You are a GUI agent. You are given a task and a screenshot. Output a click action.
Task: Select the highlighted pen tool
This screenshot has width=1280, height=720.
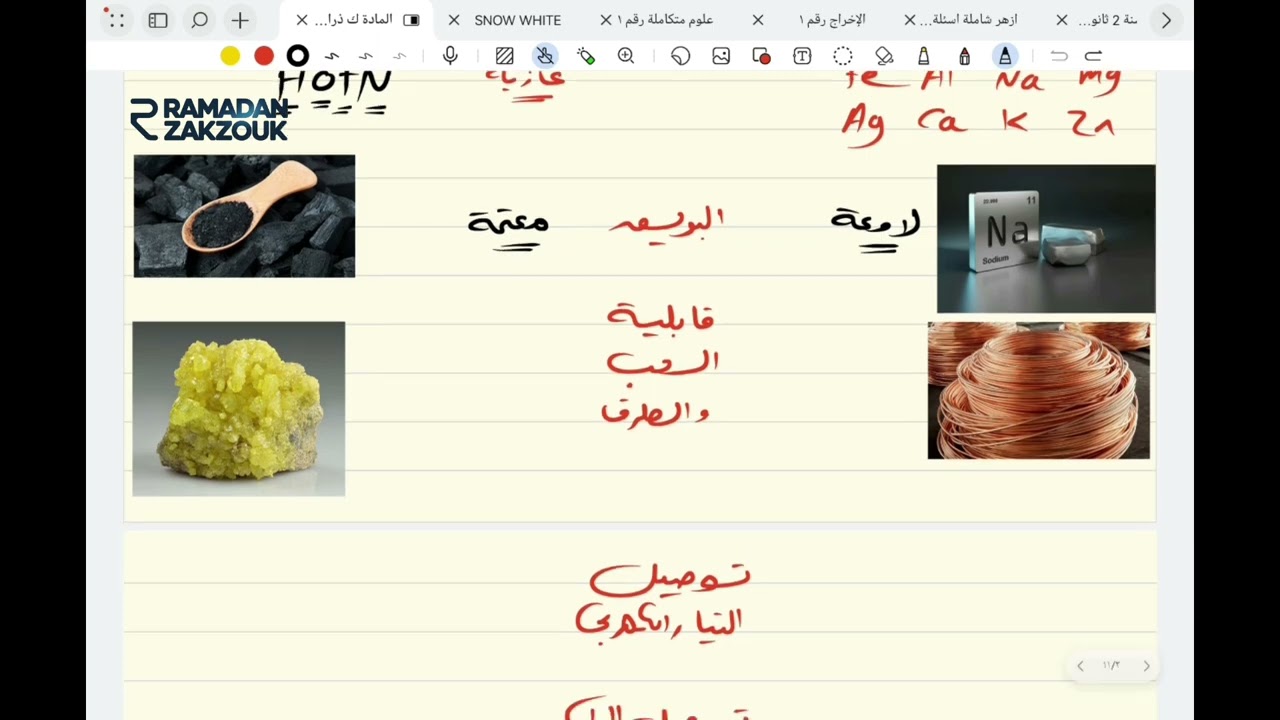(x=1005, y=56)
